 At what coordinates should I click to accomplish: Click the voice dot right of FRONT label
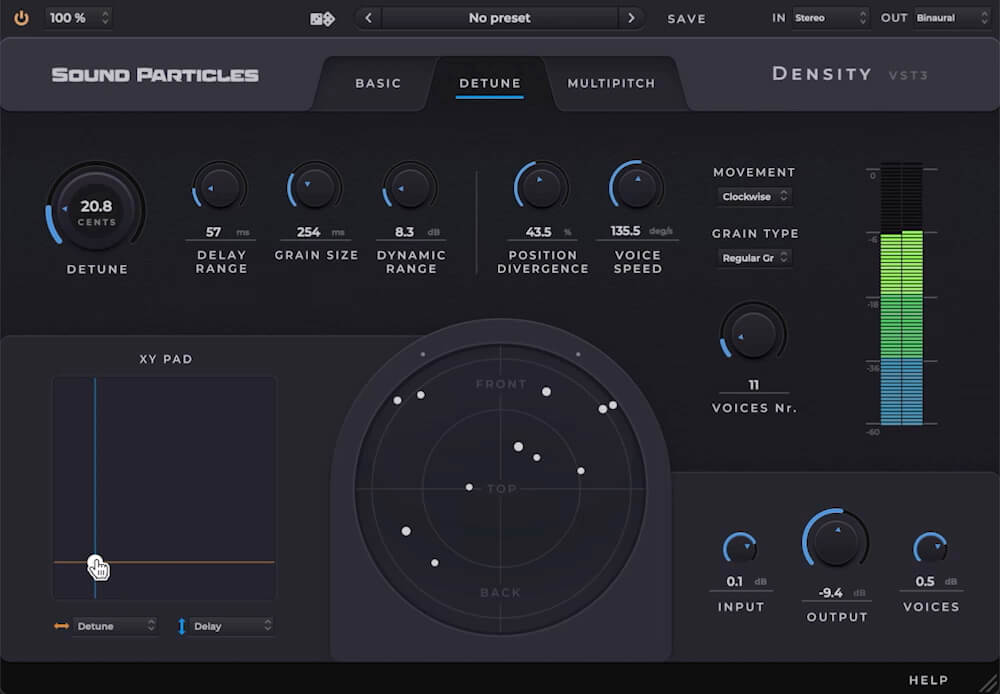[546, 392]
